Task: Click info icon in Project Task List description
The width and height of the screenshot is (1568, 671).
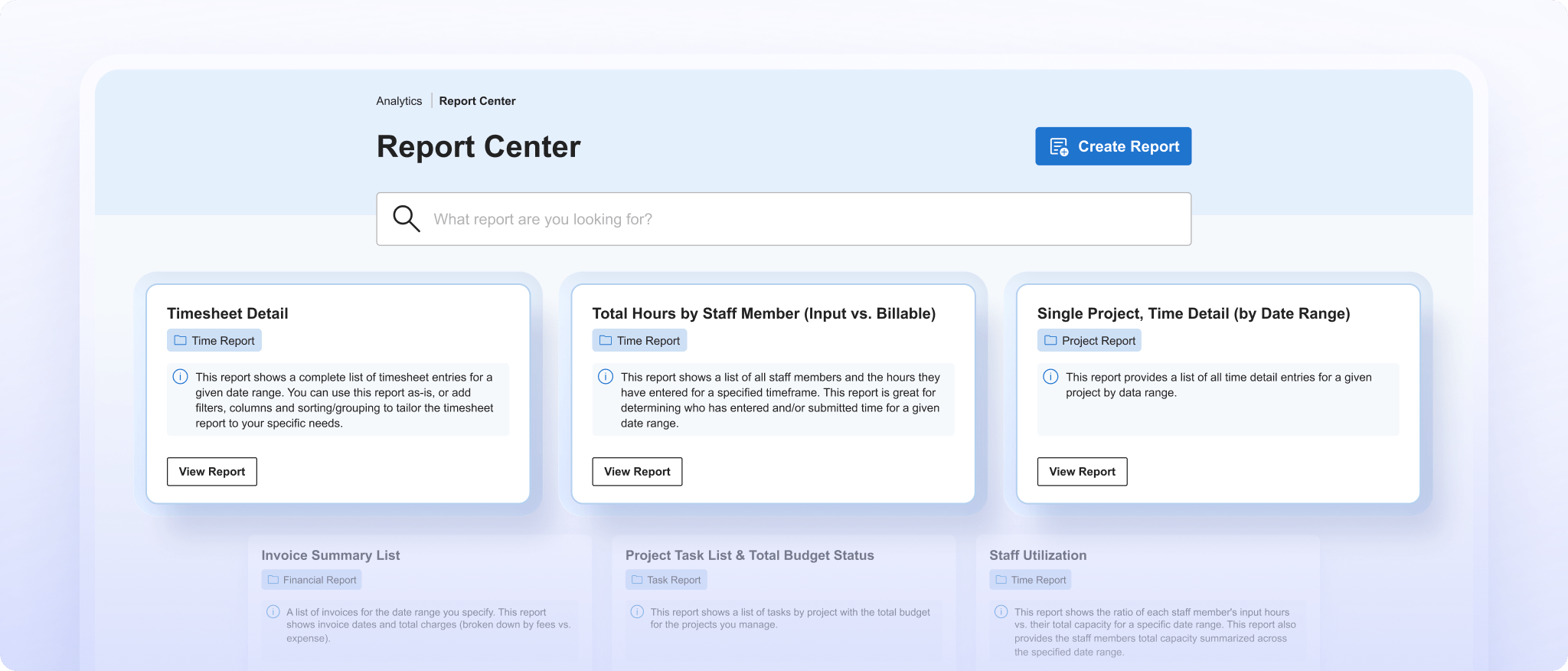Action: [637, 612]
